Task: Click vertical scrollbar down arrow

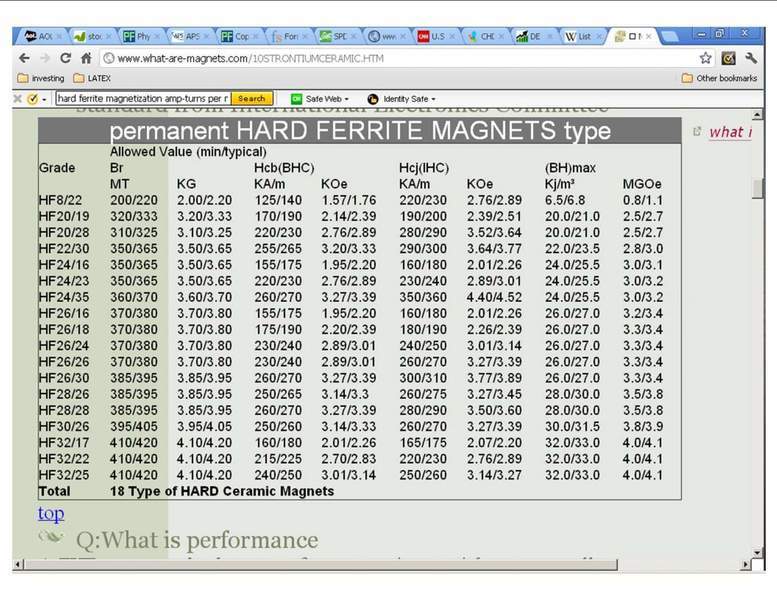Action: pos(757,552)
